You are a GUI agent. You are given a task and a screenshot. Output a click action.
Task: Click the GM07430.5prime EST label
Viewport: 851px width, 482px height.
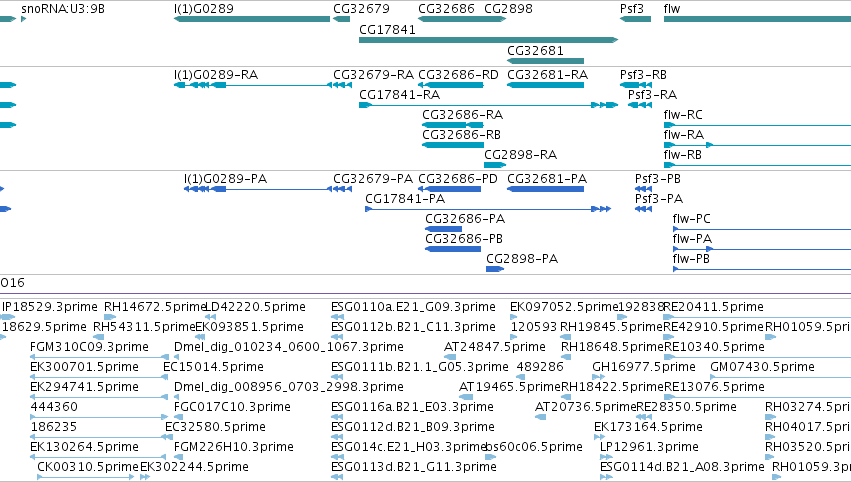click(x=762, y=367)
